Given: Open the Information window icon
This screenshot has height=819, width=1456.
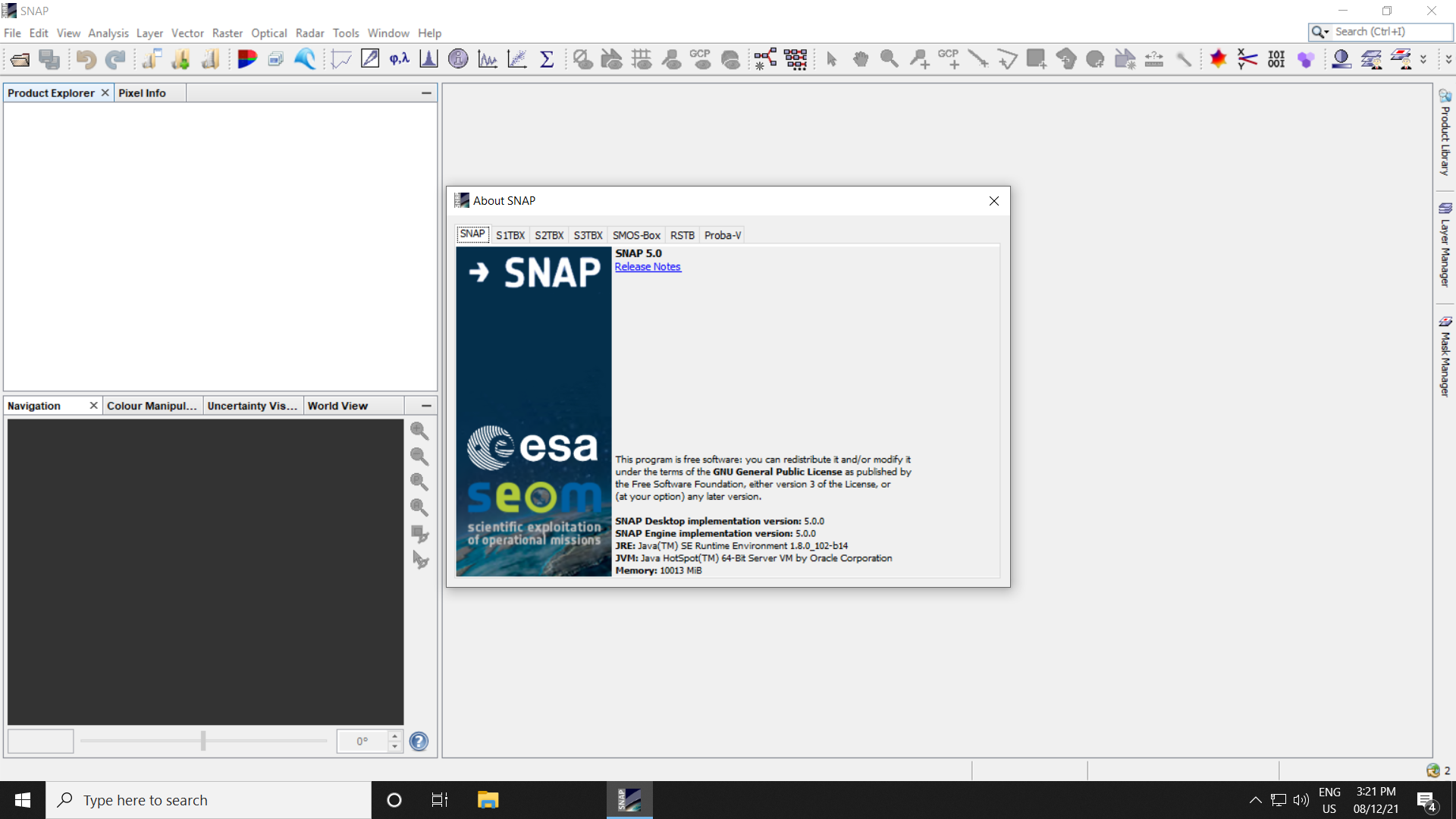Looking at the screenshot, I should [x=458, y=59].
